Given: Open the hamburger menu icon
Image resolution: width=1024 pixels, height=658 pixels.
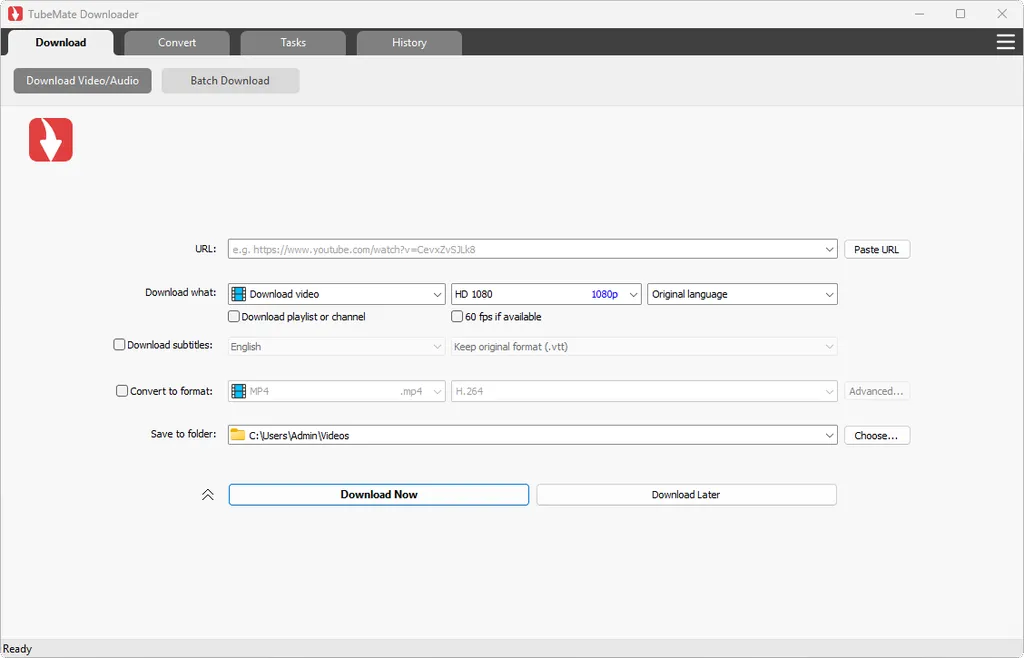Looking at the screenshot, I should tap(1005, 42).
